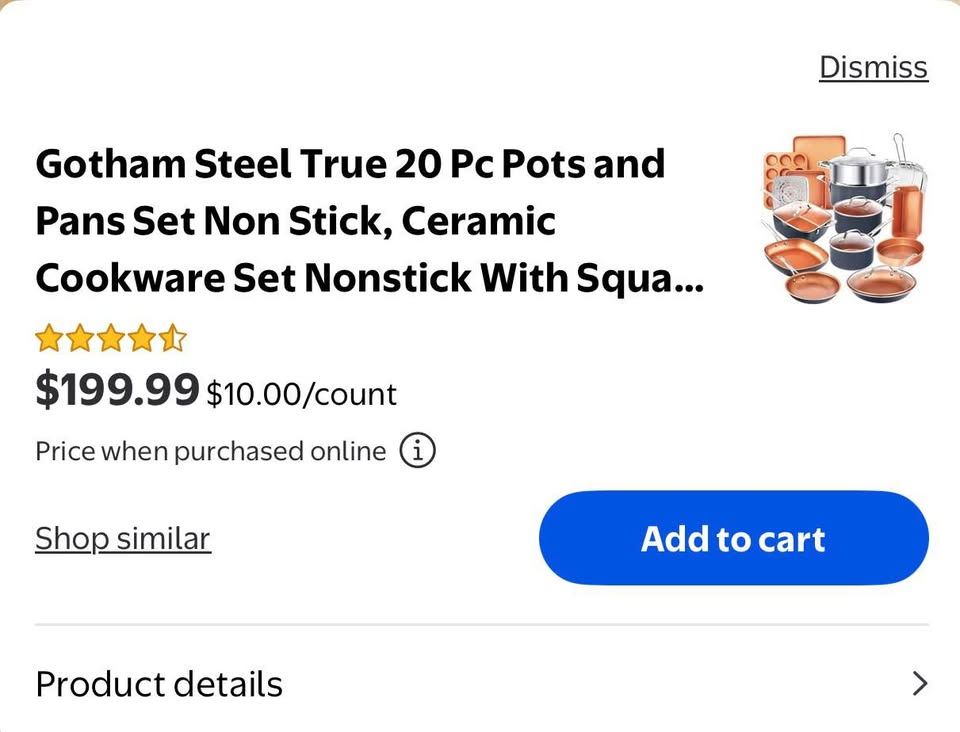Click the first gold rating star
This screenshot has height=732, width=960.
[x=48, y=339]
